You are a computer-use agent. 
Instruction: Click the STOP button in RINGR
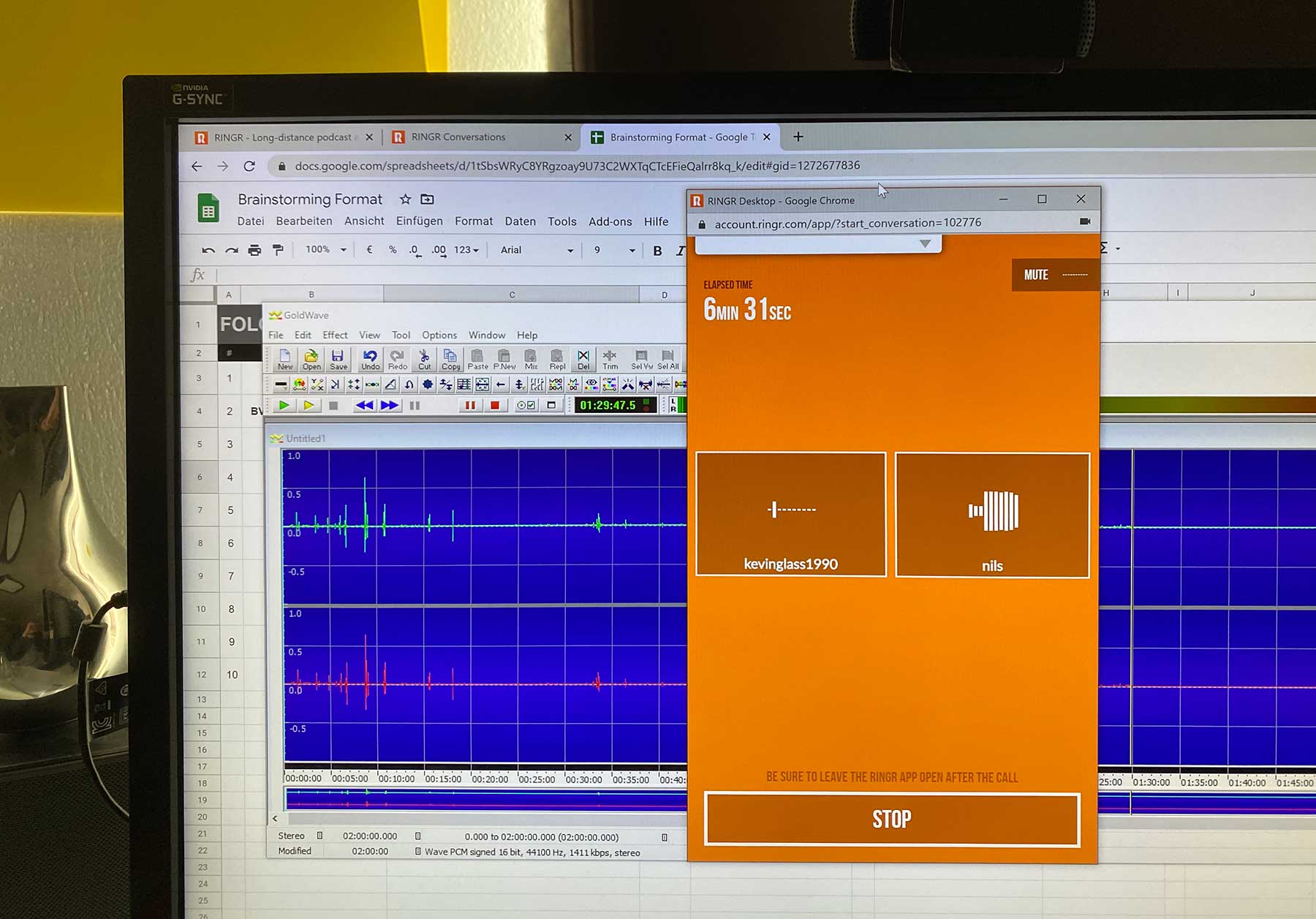pos(892,819)
